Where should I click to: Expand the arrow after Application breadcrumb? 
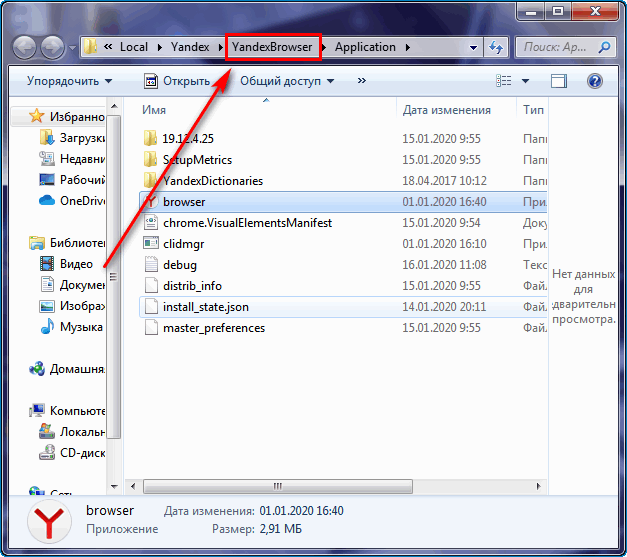pyautogui.click(x=407, y=48)
